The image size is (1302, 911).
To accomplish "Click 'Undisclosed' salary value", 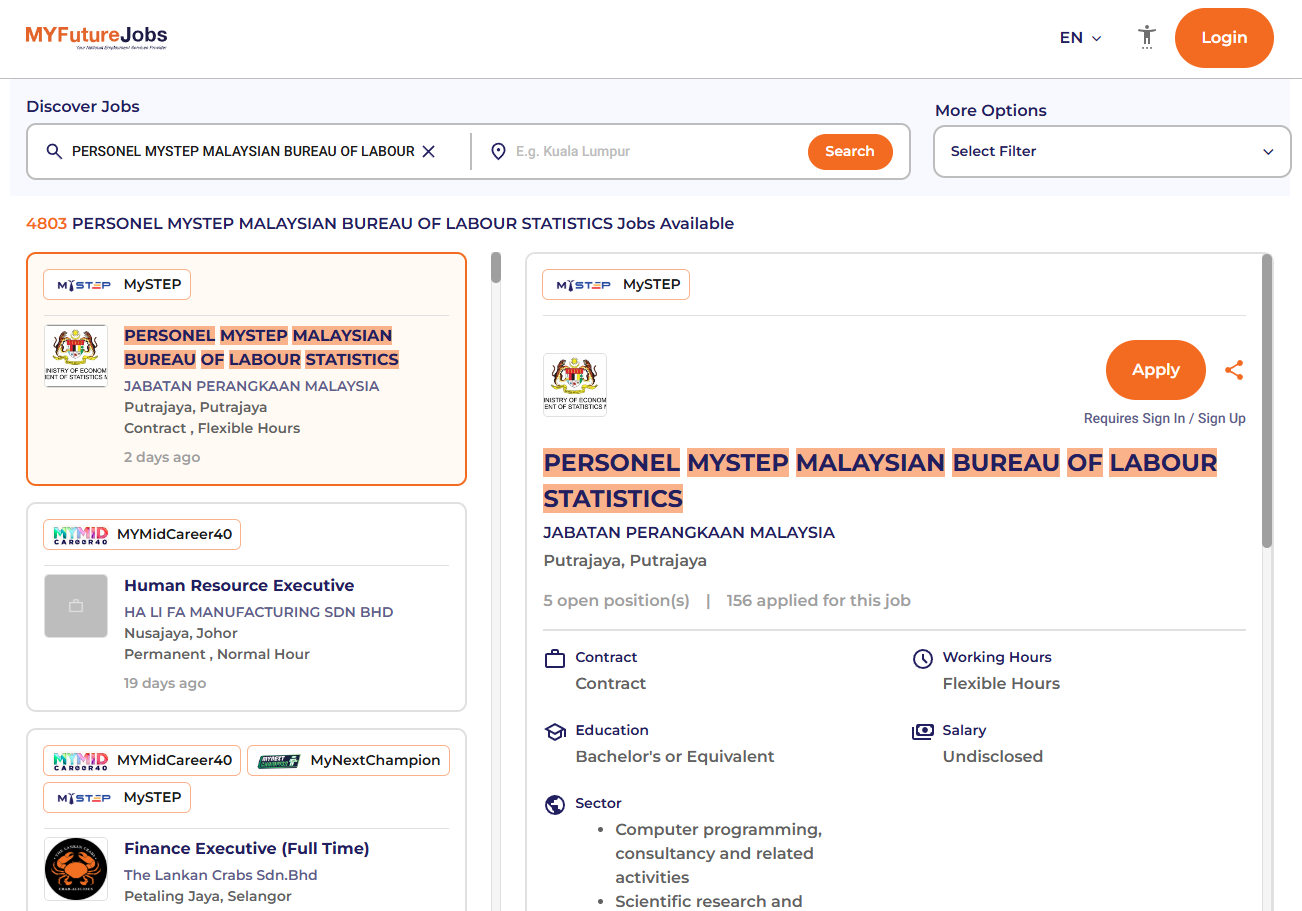I will [x=993, y=757].
